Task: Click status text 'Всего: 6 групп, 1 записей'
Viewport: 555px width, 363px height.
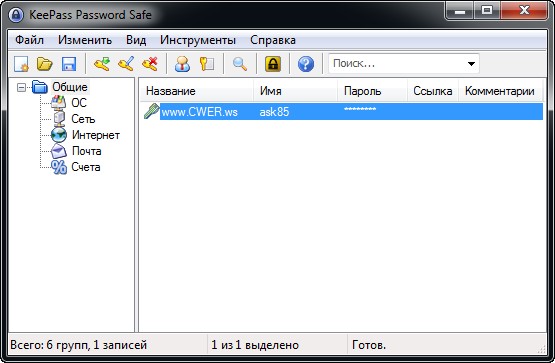Action: pos(79,345)
